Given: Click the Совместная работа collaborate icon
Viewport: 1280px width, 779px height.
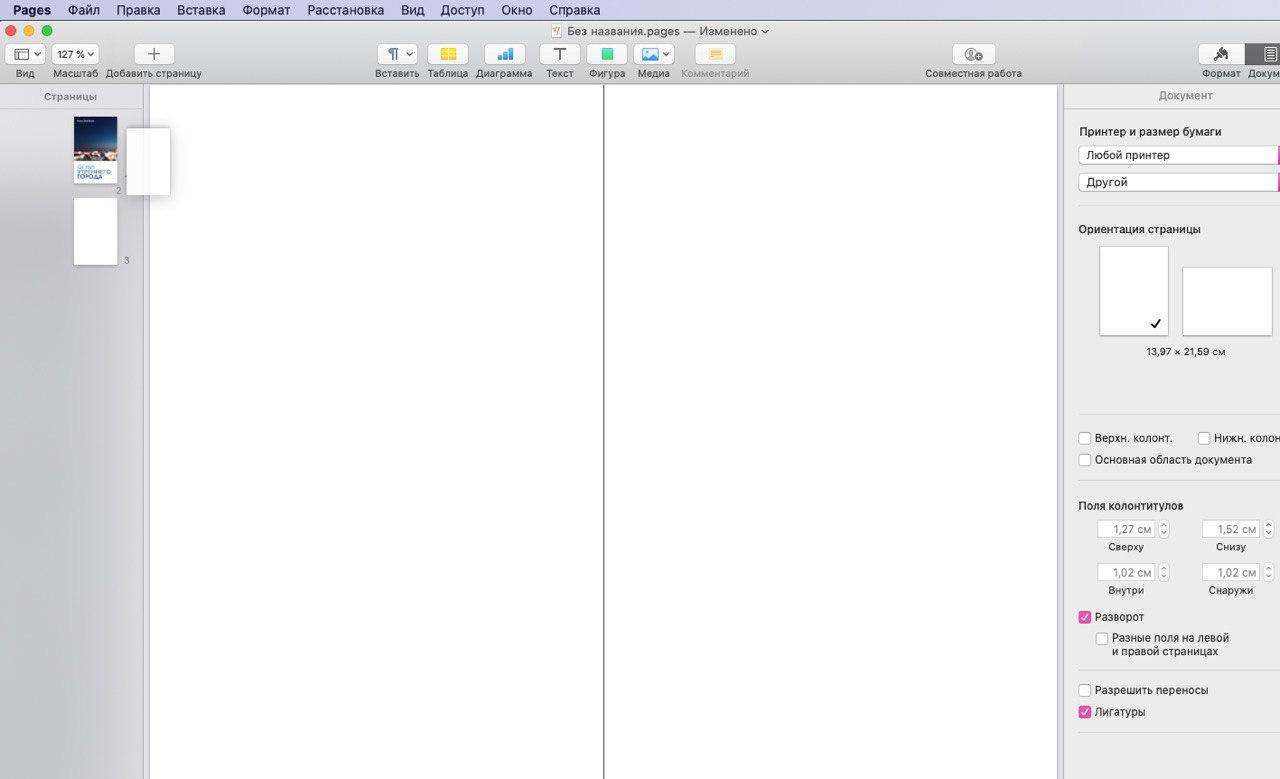Looking at the screenshot, I should 973,54.
